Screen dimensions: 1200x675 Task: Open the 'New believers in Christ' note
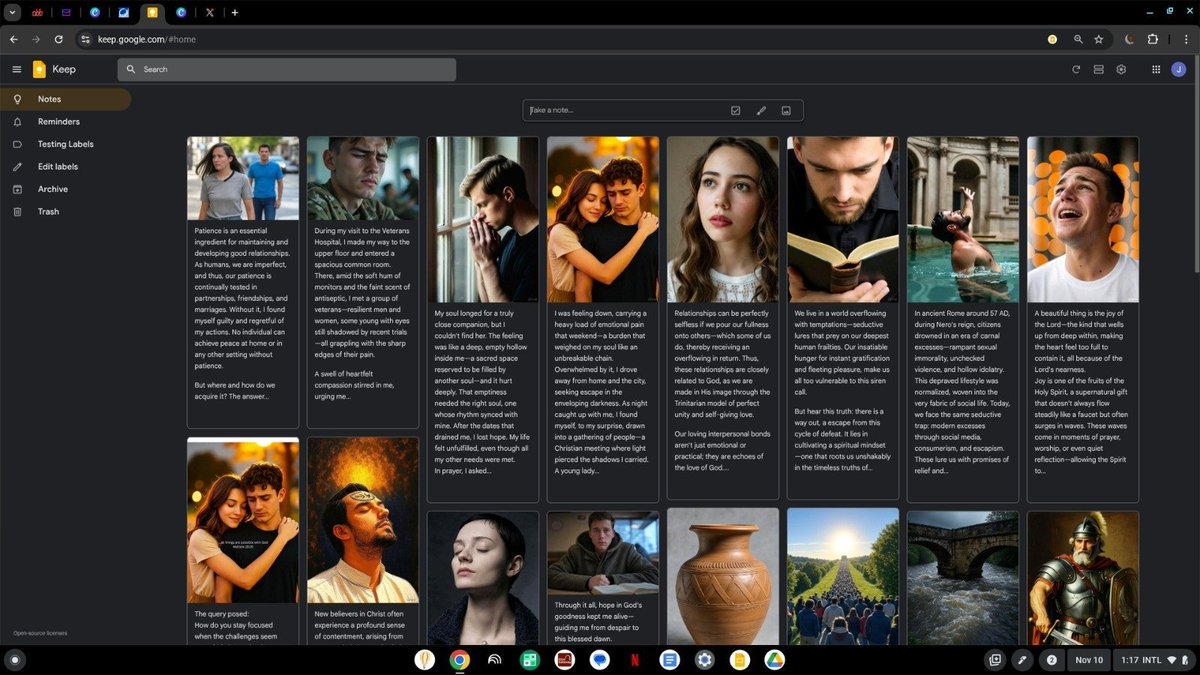tap(363, 541)
